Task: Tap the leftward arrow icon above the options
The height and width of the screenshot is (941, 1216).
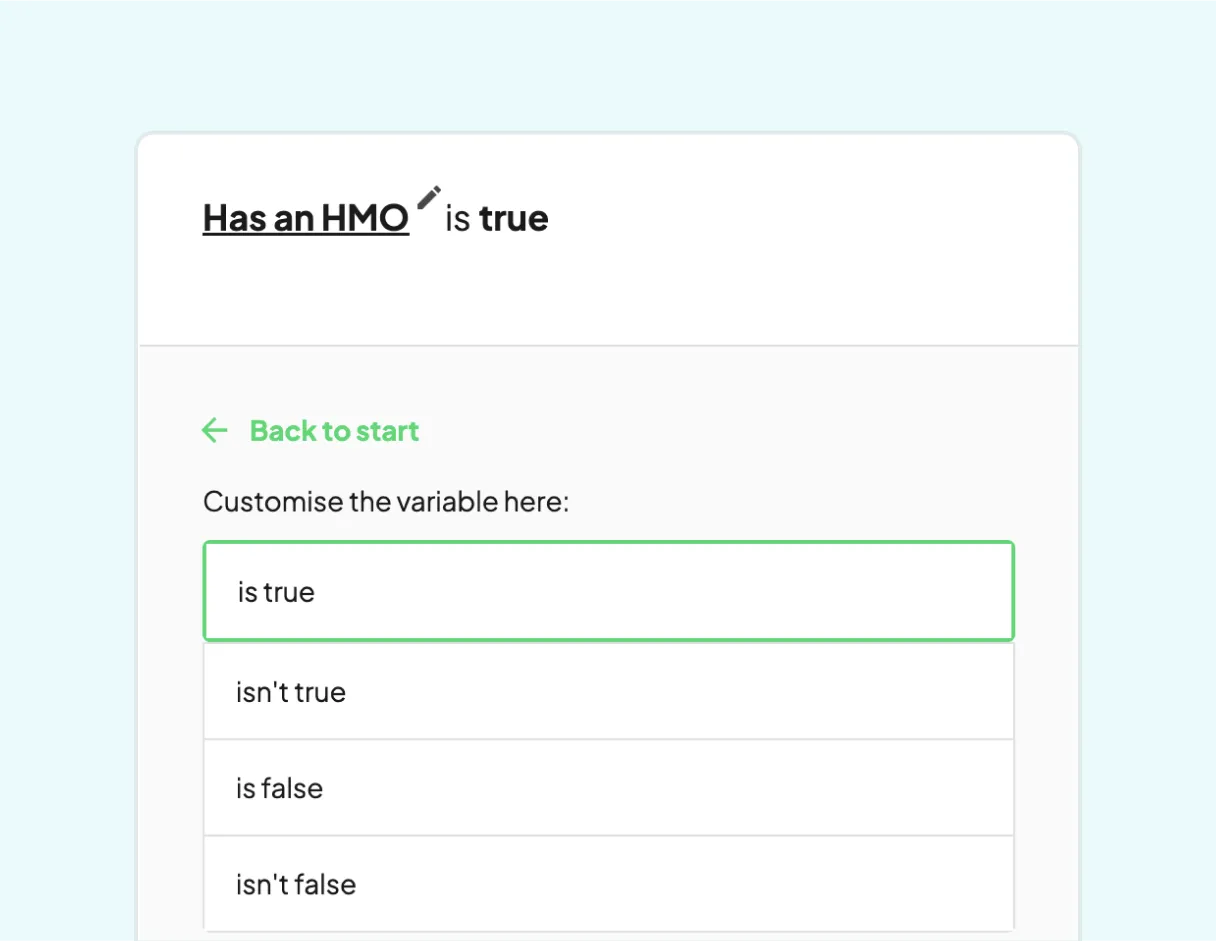Action: click(214, 430)
